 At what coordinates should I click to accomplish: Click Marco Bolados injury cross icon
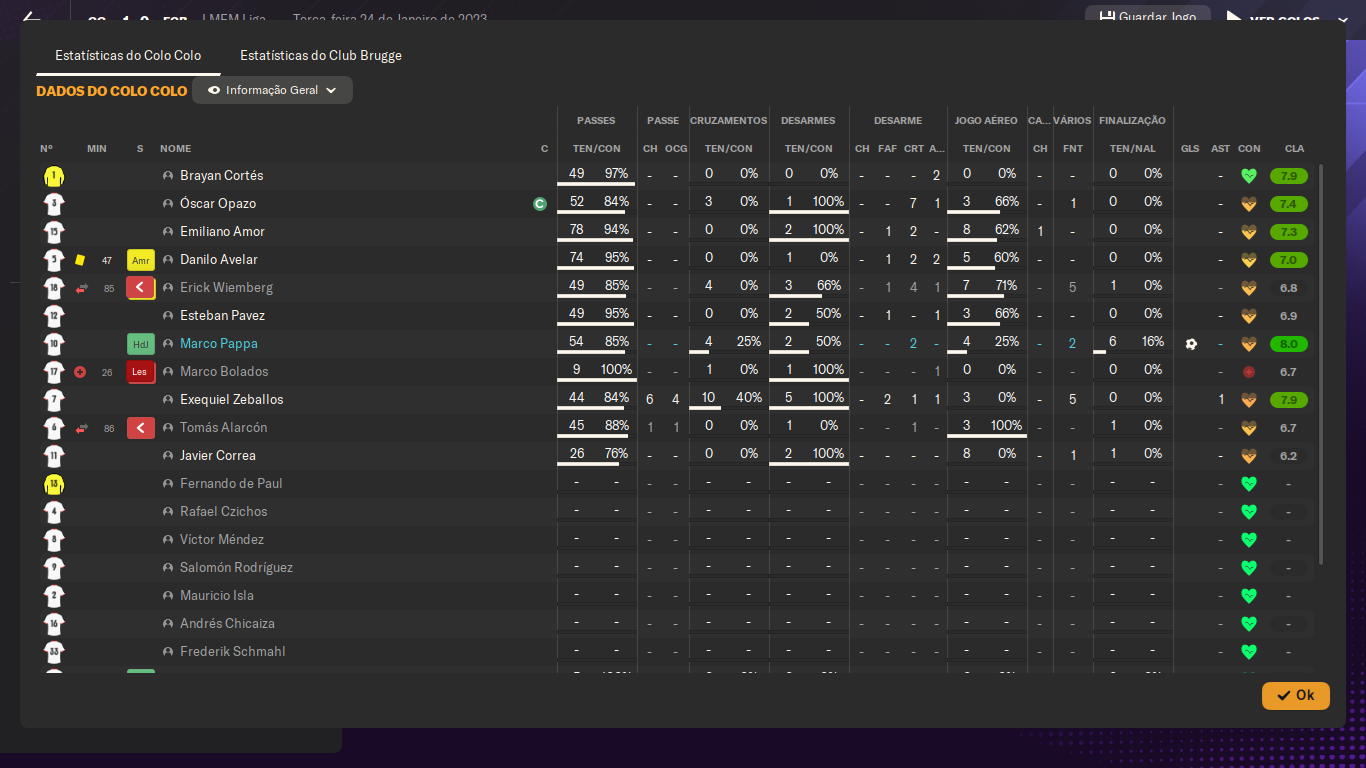coord(80,372)
